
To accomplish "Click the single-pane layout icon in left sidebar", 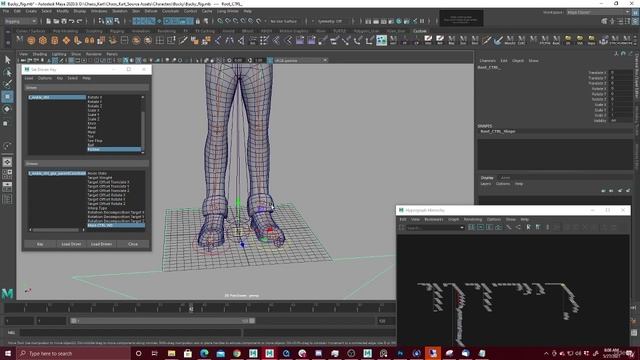I will [7, 162].
